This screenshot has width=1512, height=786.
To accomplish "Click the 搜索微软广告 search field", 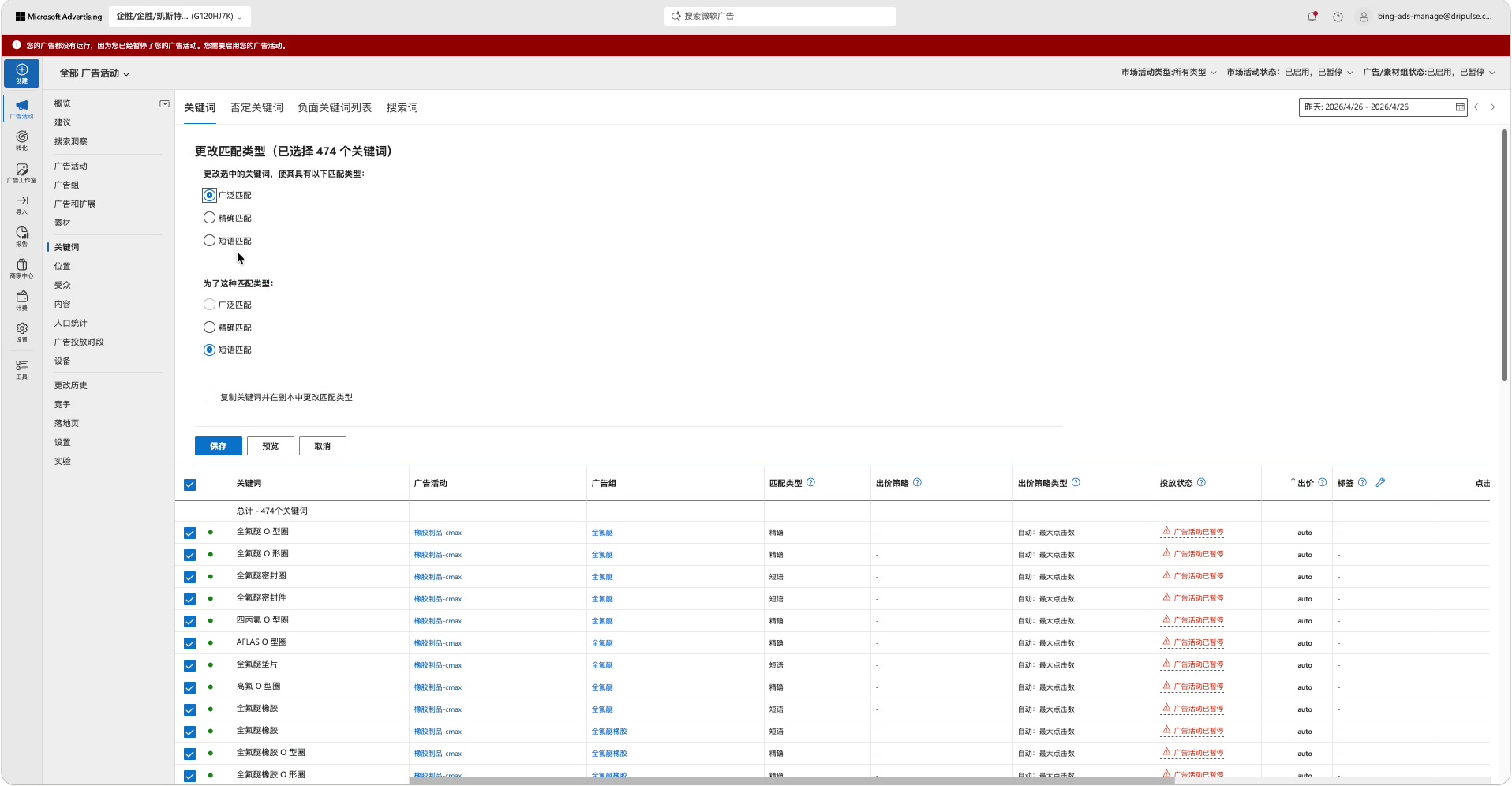I will (780, 16).
